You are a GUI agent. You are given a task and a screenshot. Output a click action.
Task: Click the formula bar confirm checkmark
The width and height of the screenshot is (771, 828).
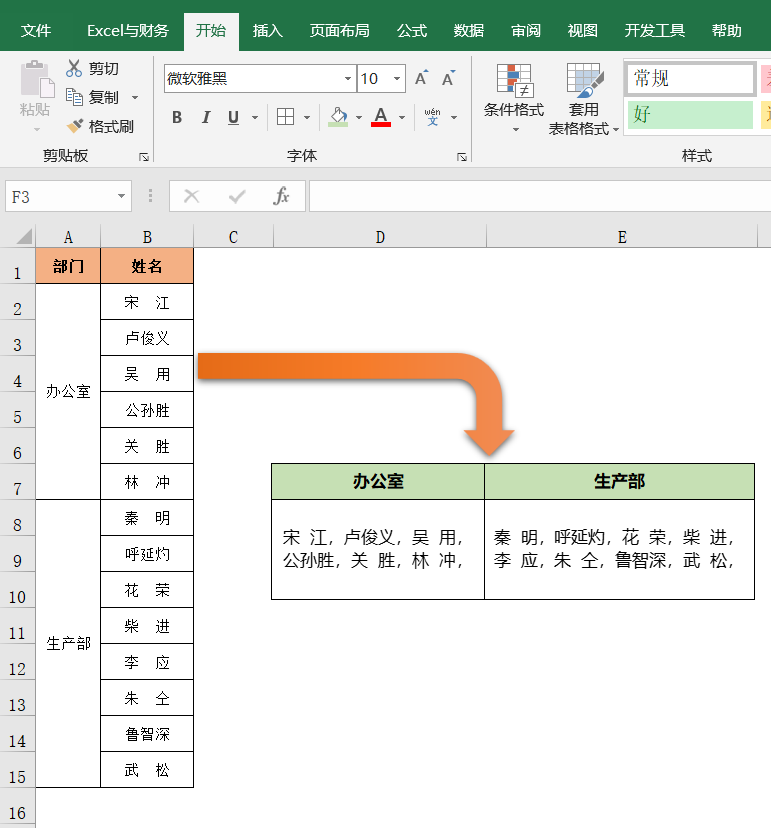coord(237,196)
